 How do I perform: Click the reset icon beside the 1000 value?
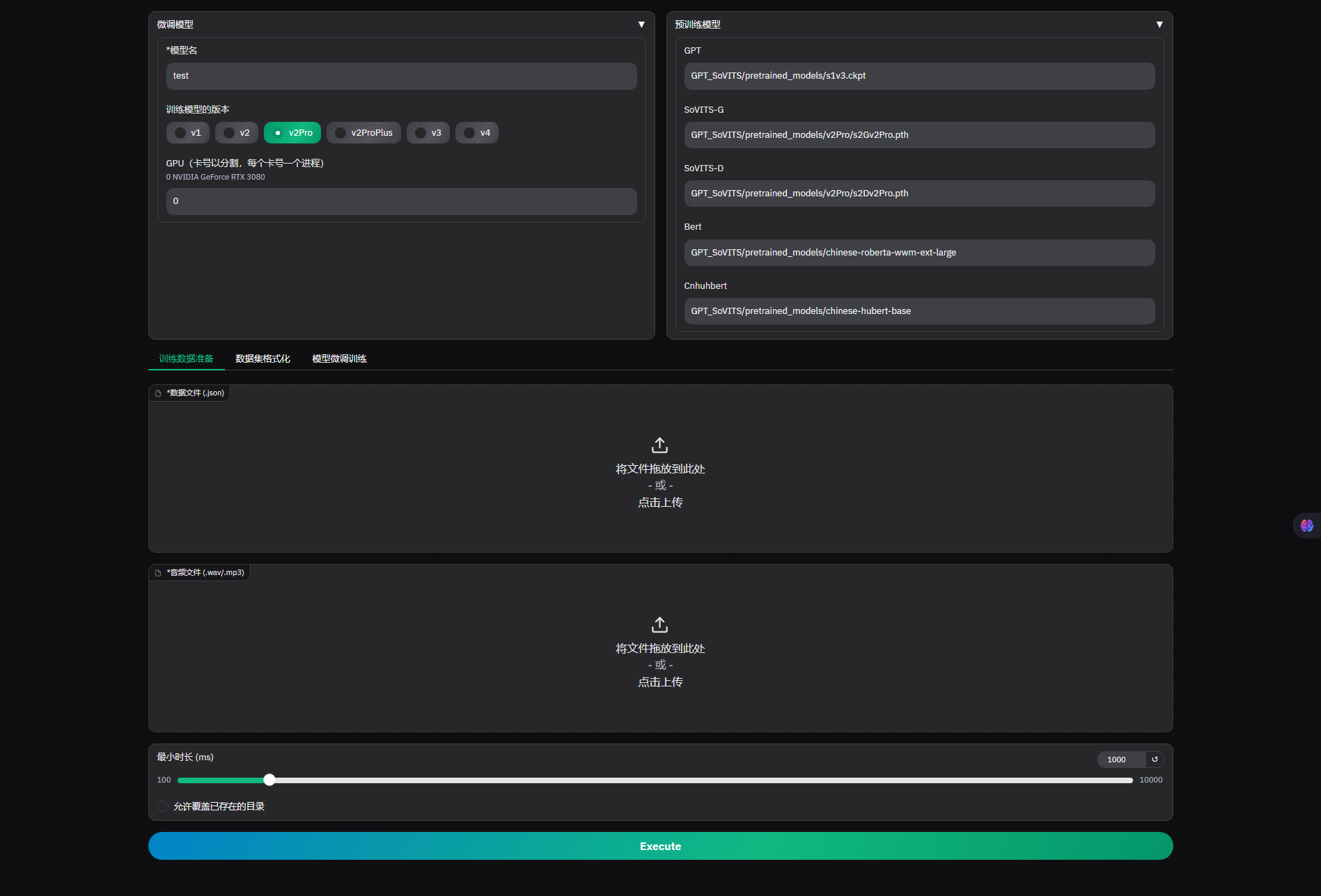(1155, 760)
